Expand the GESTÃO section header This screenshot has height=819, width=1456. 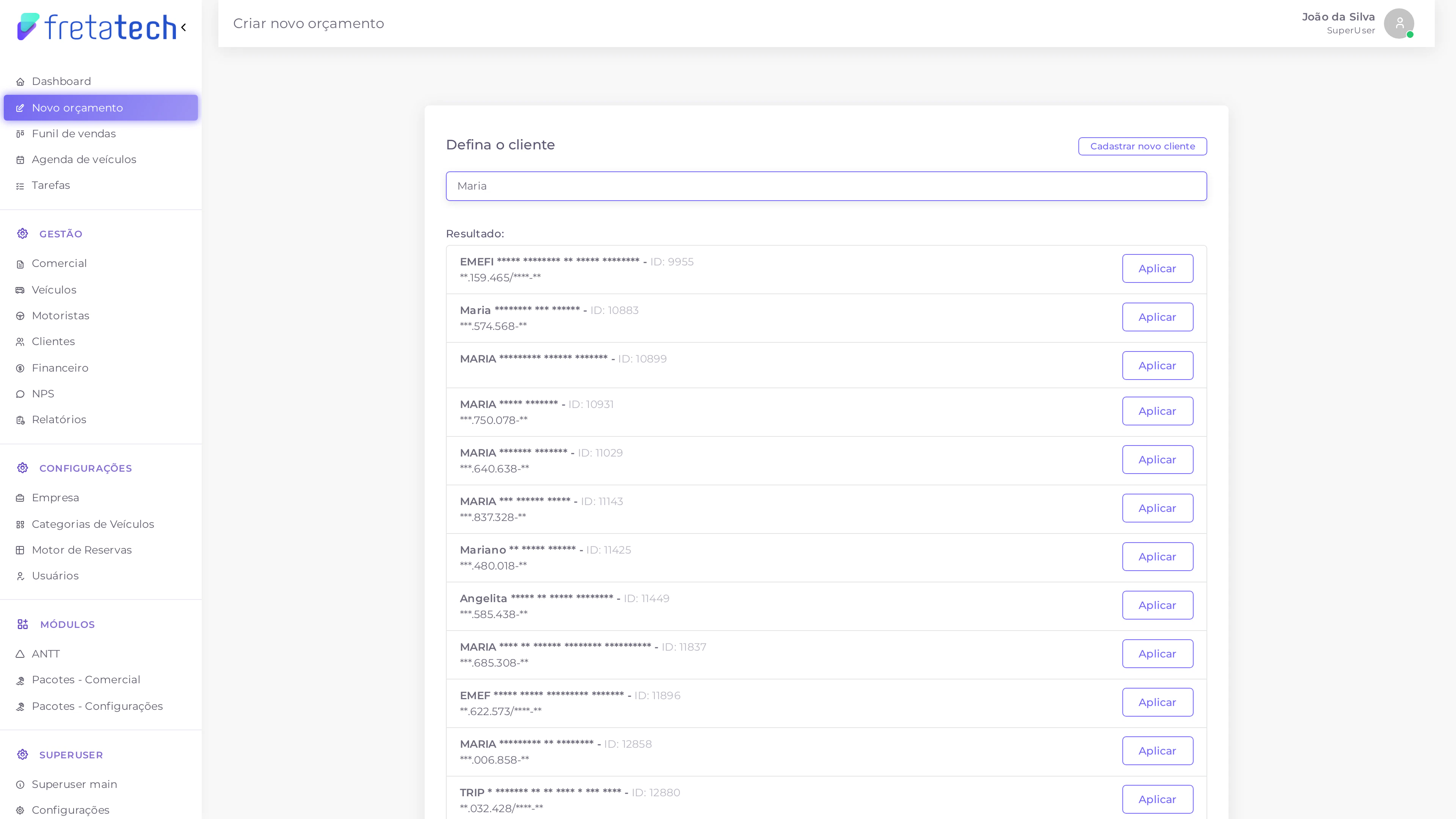coord(61,234)
